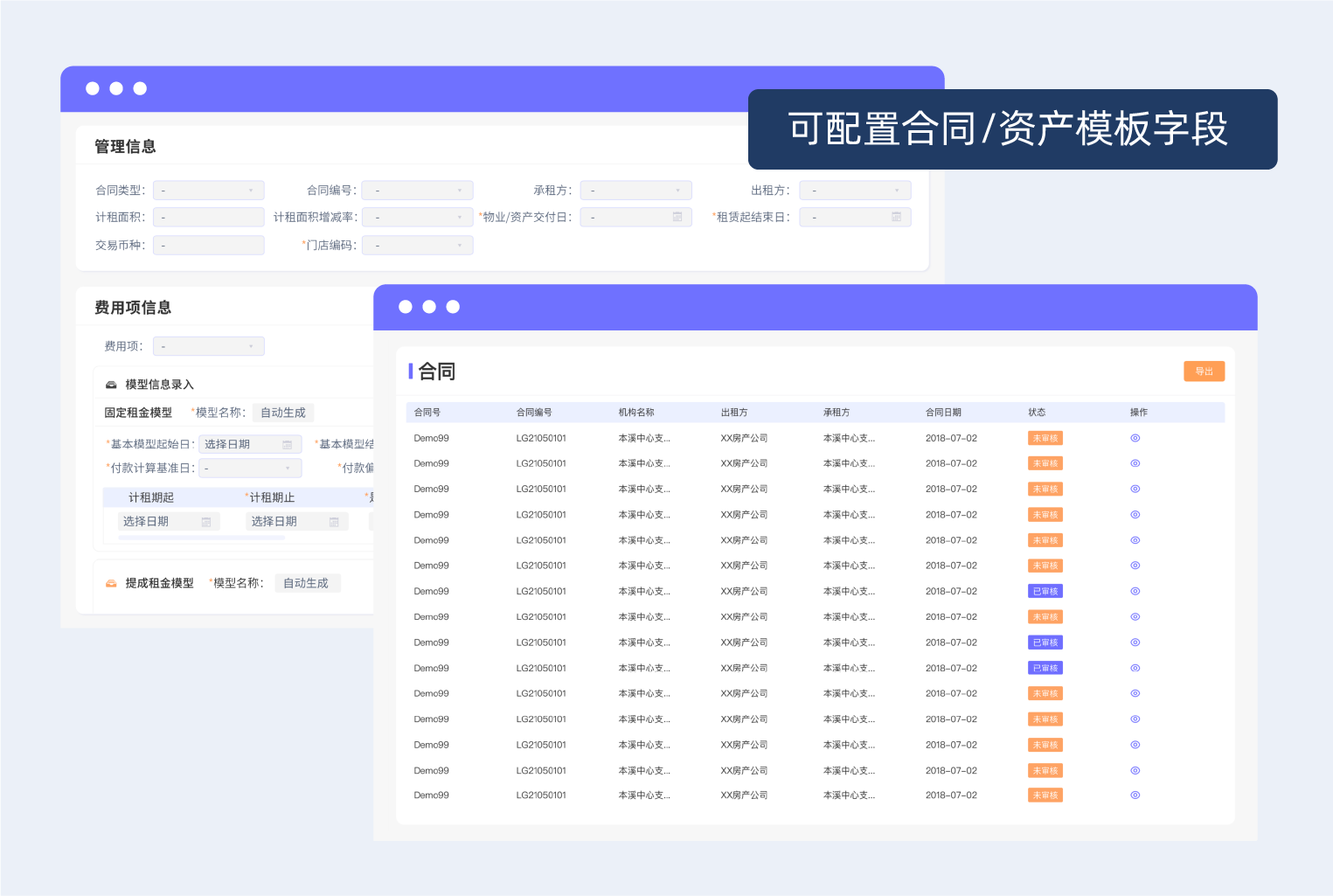Click the orange 导出 button
Screen dimensions: 1333x896
tap(1205, 372)
